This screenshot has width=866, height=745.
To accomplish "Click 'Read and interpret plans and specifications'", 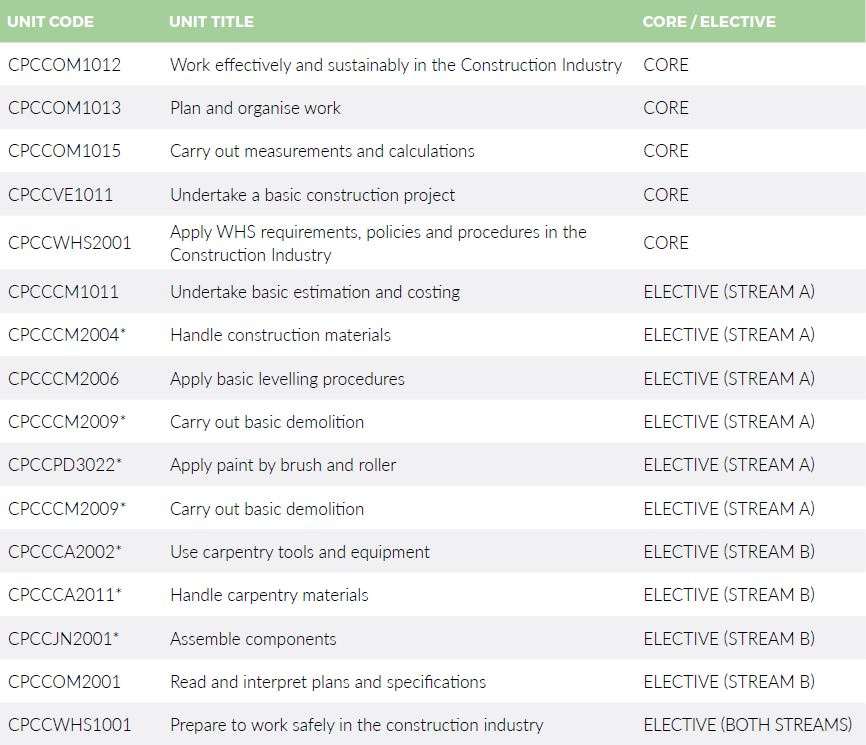I will pyautogui.click(x=328, y=682).
